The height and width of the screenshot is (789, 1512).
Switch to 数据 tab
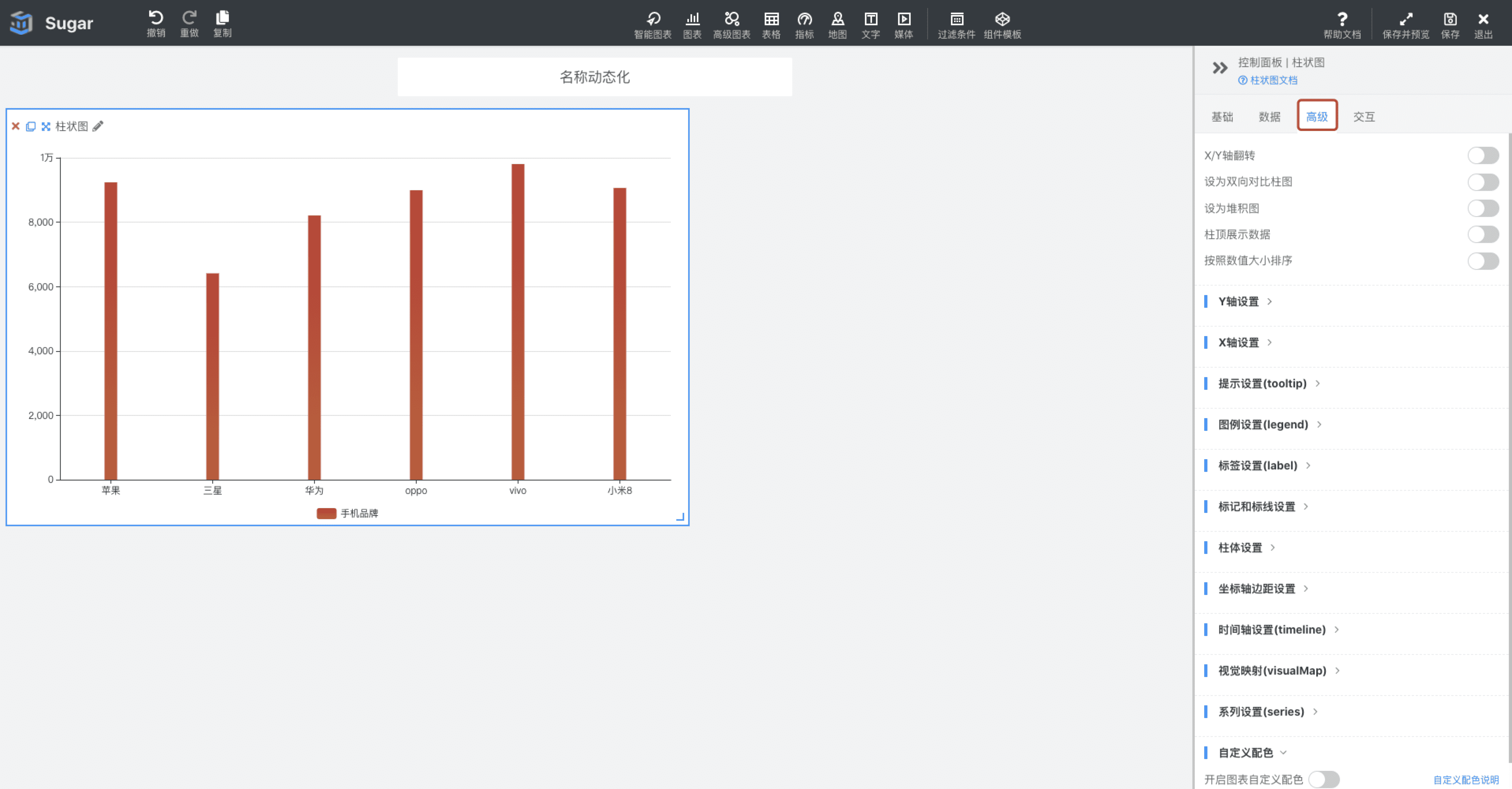click(x=1270, y=117)
